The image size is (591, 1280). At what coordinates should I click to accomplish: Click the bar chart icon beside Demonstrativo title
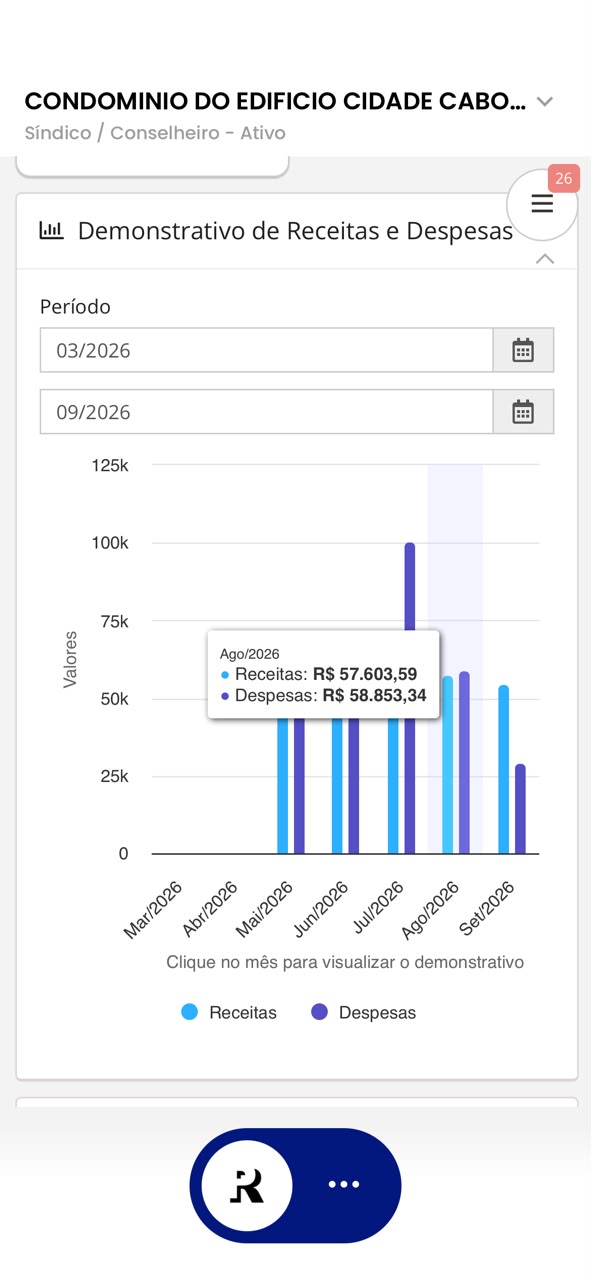click(51, 231)
